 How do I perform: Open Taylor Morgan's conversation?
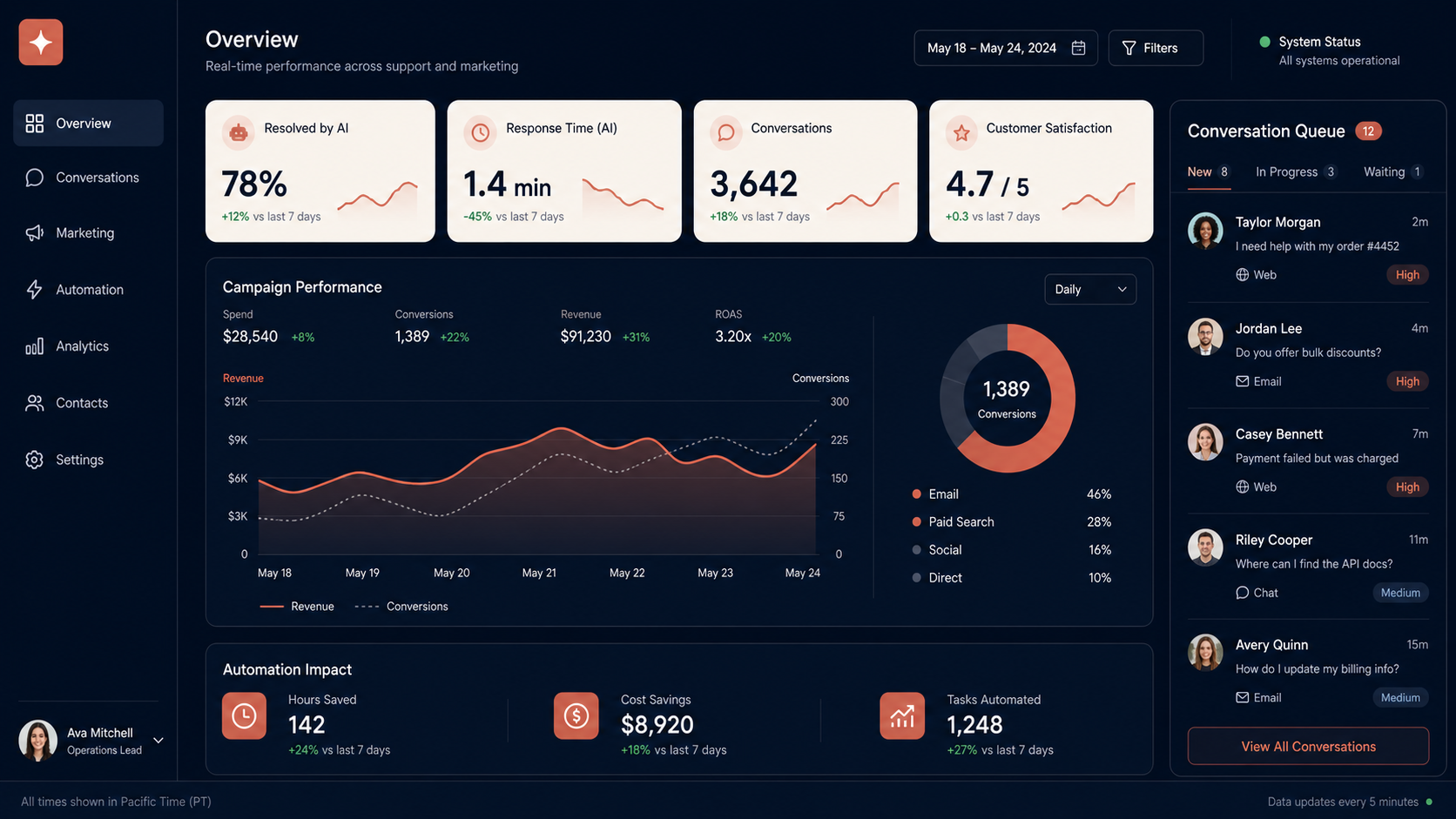(1308, 248)
